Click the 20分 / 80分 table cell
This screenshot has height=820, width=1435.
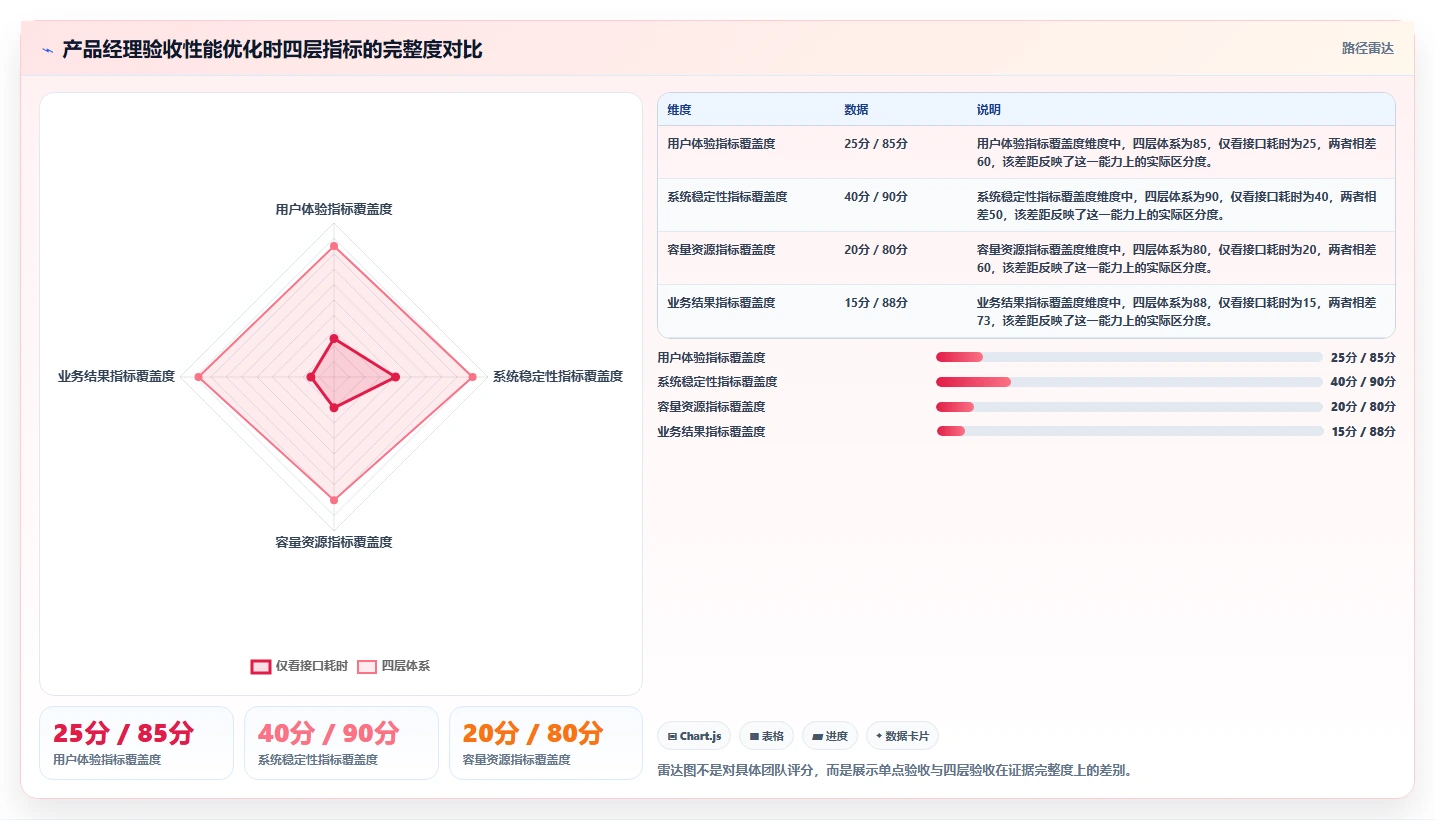876,250
